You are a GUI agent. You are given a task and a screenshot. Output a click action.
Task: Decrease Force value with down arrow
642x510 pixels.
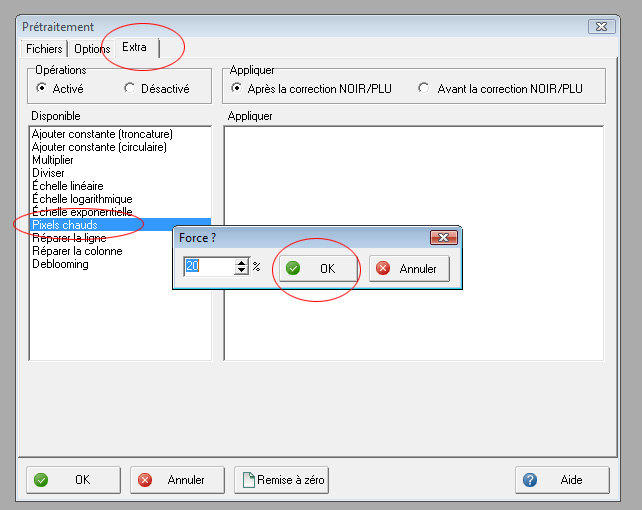[242, 271]
